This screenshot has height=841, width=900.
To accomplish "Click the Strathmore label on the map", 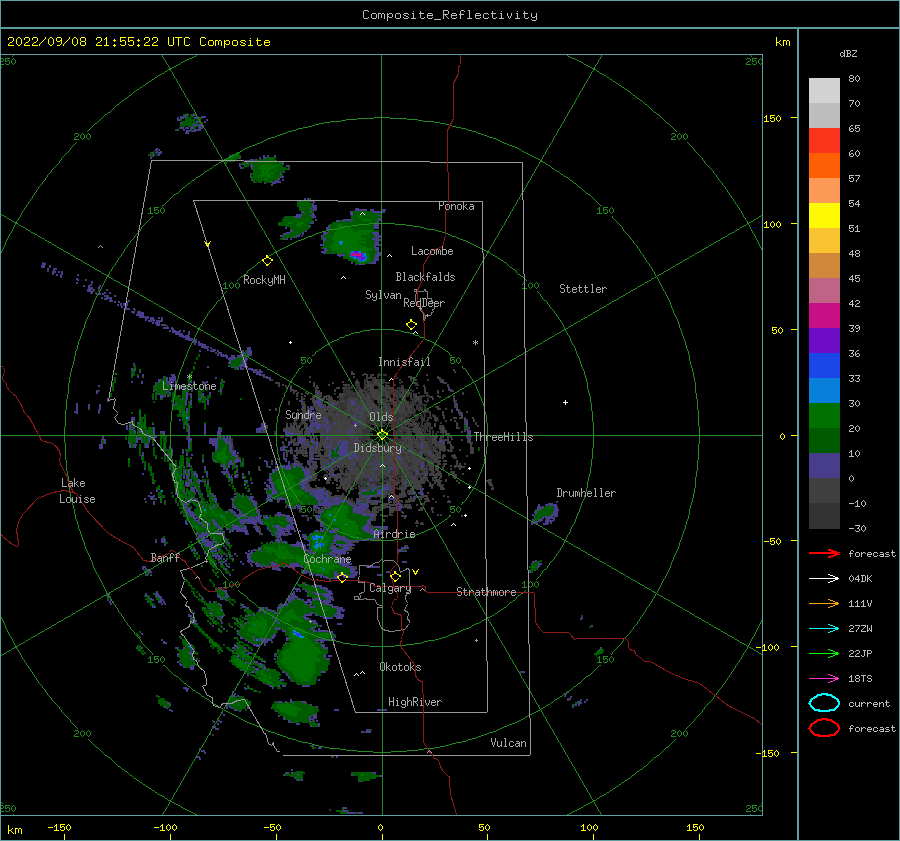I will (x=486, y=592).
